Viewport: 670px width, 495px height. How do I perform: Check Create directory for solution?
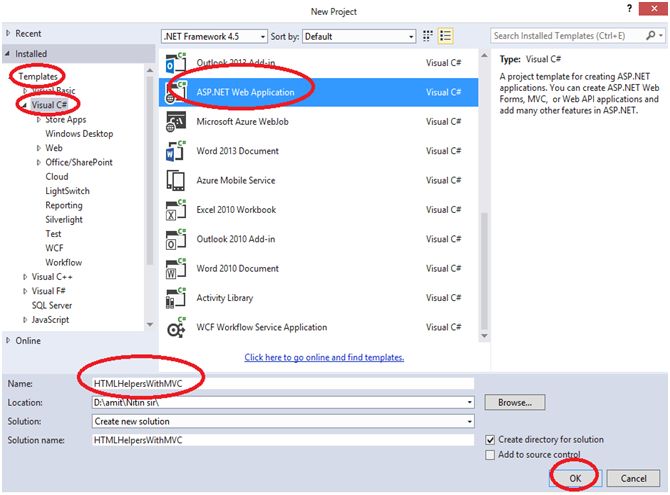click(x=490, y=439)
